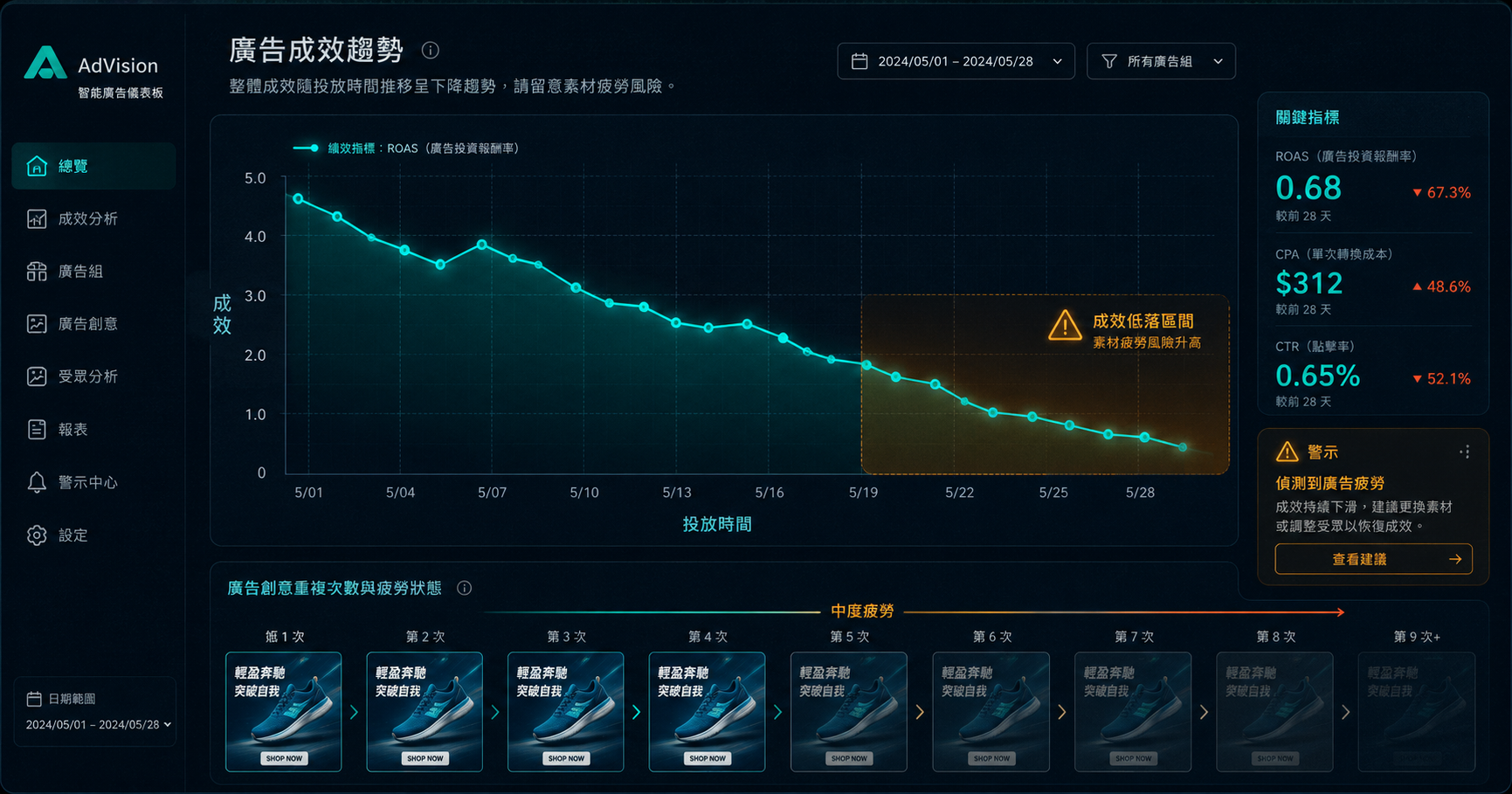Screen dimensions: 1512x794
Task: Click the 偵測到廣告疲勞 alert heading
Action: (x=1329, y=483)
